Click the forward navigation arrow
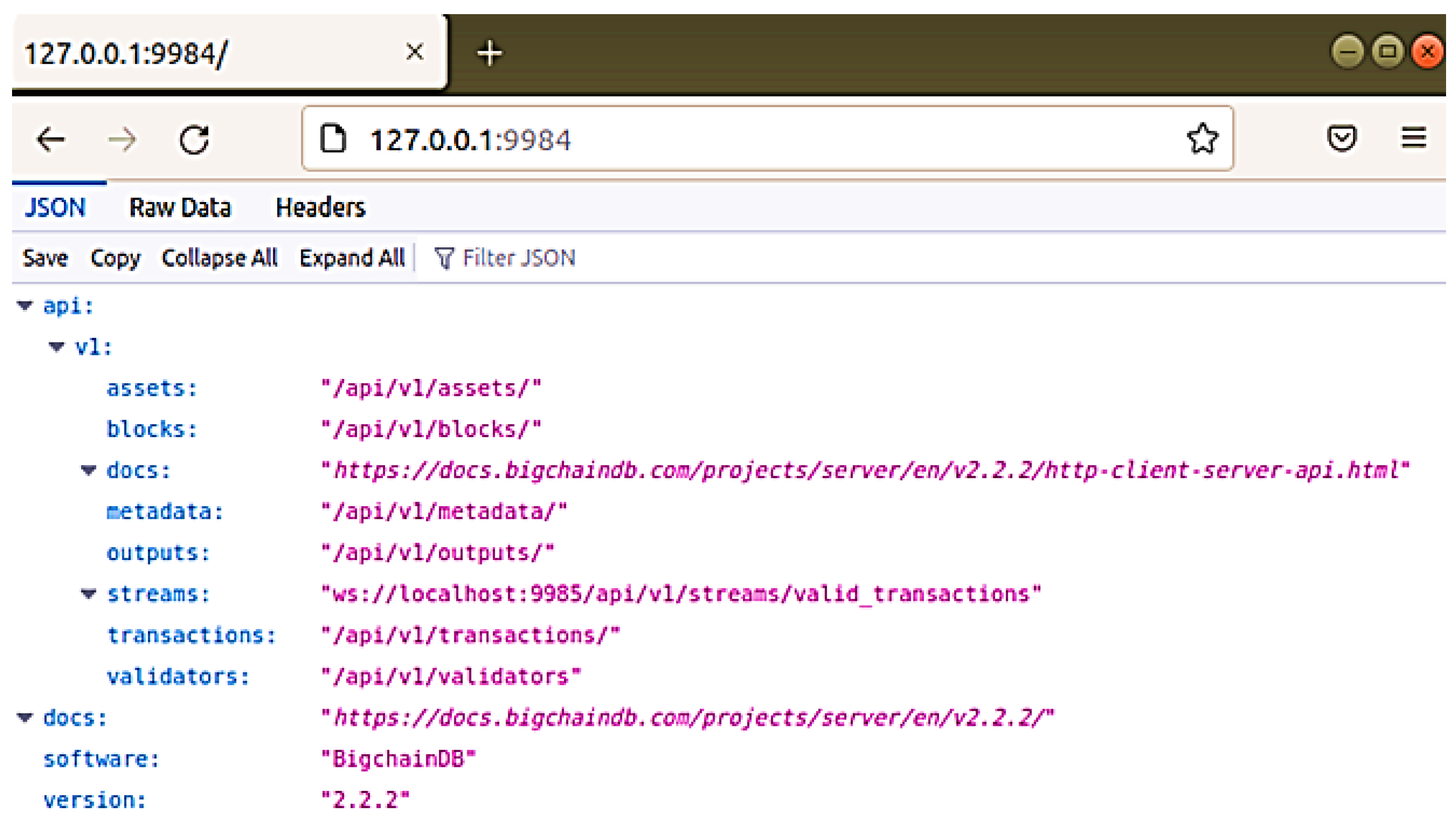This screenshot has height=827, width=1456. [x=122, y=140]
